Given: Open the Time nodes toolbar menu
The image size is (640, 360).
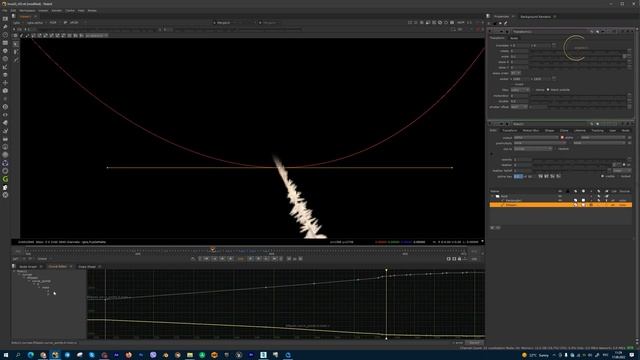Looking at the screenshot, I should pos(5,35).
